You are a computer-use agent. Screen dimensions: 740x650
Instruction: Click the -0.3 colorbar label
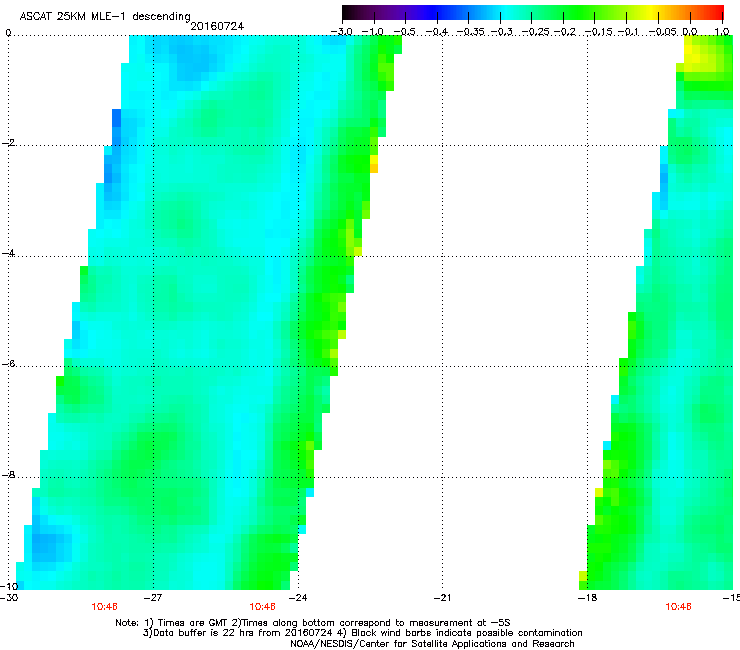502,32
